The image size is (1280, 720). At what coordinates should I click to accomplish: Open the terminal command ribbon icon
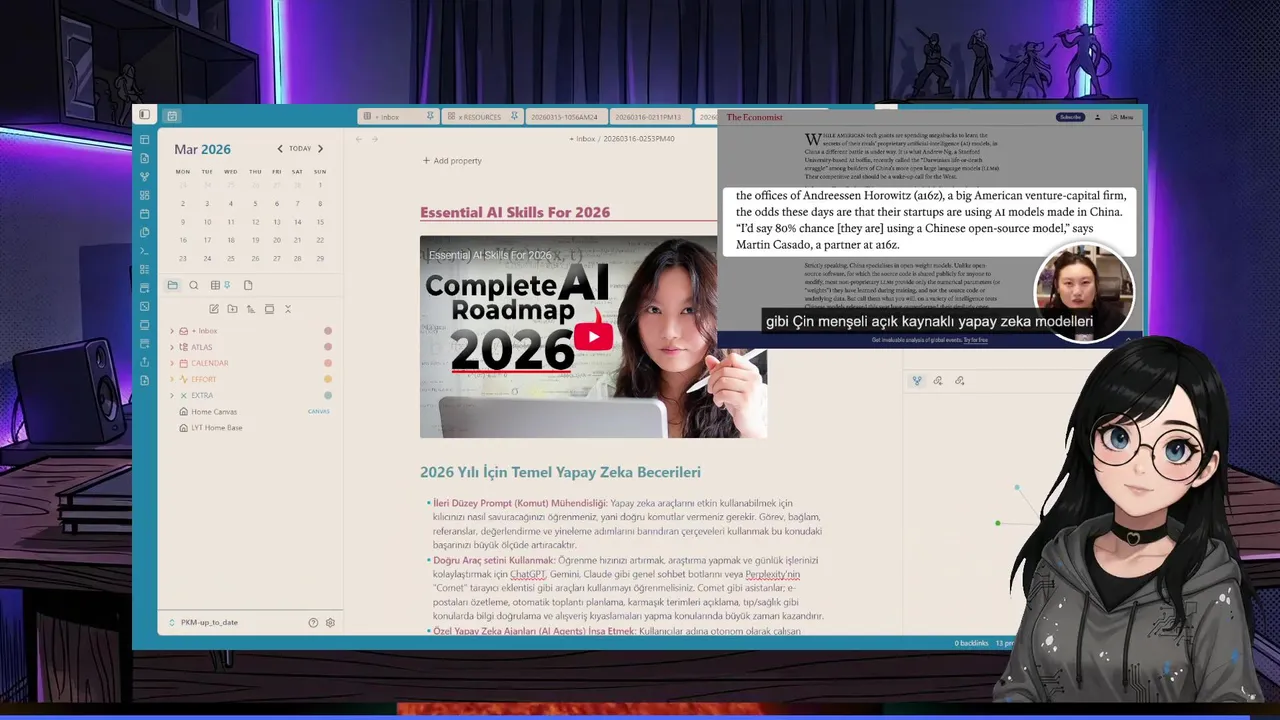[x=145, y=251]
